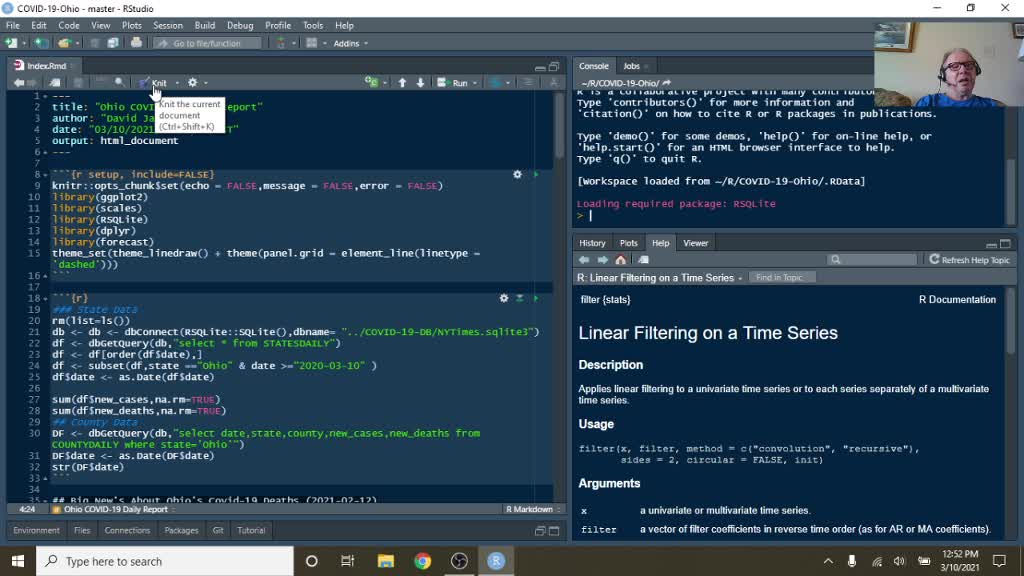This screenshot has width=1024, height=576.
Task: Click the Insert new code chunk icon
Action: (x=372, y=82)
